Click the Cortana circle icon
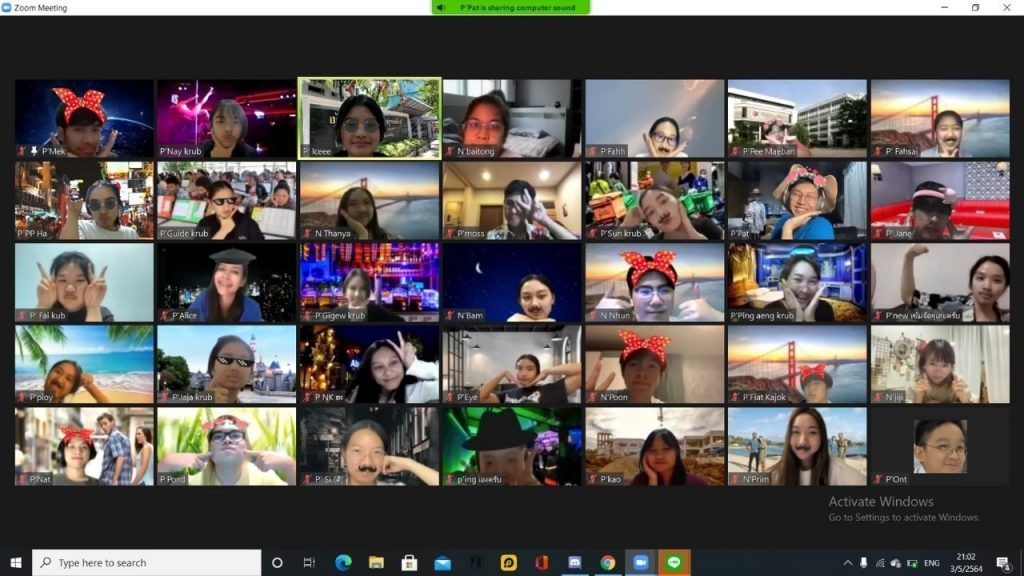The height and width of the screenshot is (576, 1024). [277, 563]
